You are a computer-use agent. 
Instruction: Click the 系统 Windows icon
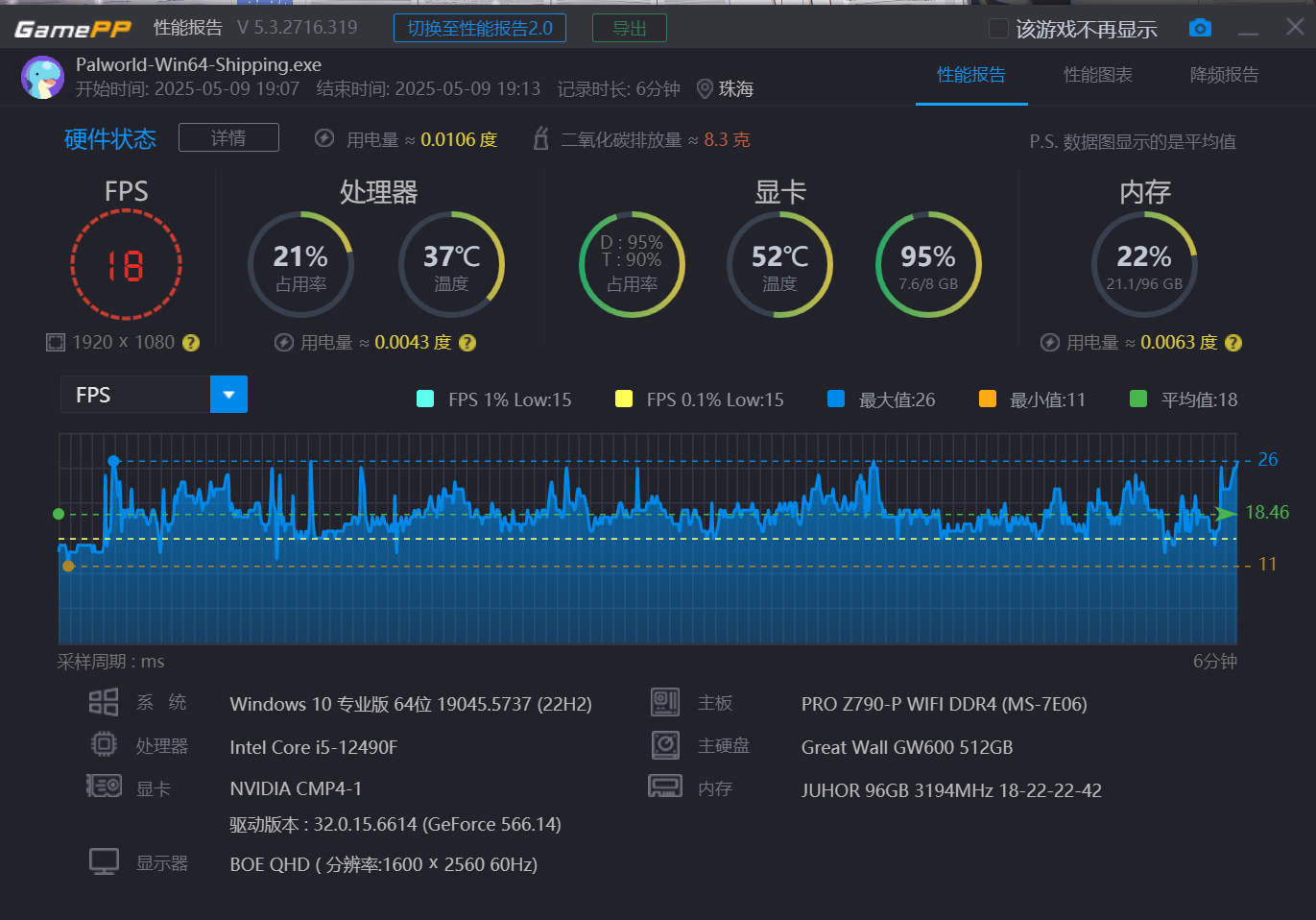click(x=104, y=702)
